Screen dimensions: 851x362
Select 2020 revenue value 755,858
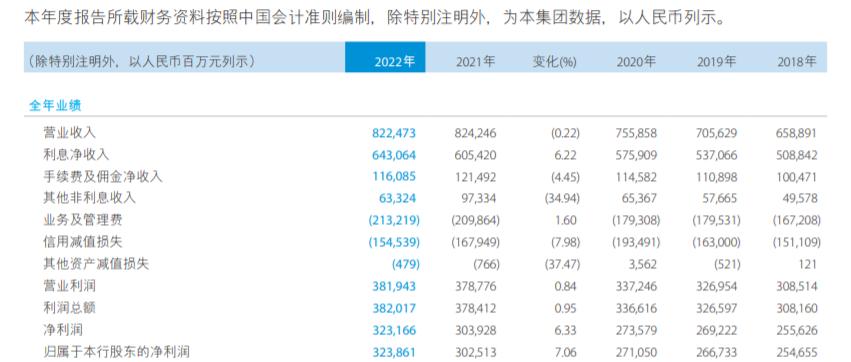635,133
